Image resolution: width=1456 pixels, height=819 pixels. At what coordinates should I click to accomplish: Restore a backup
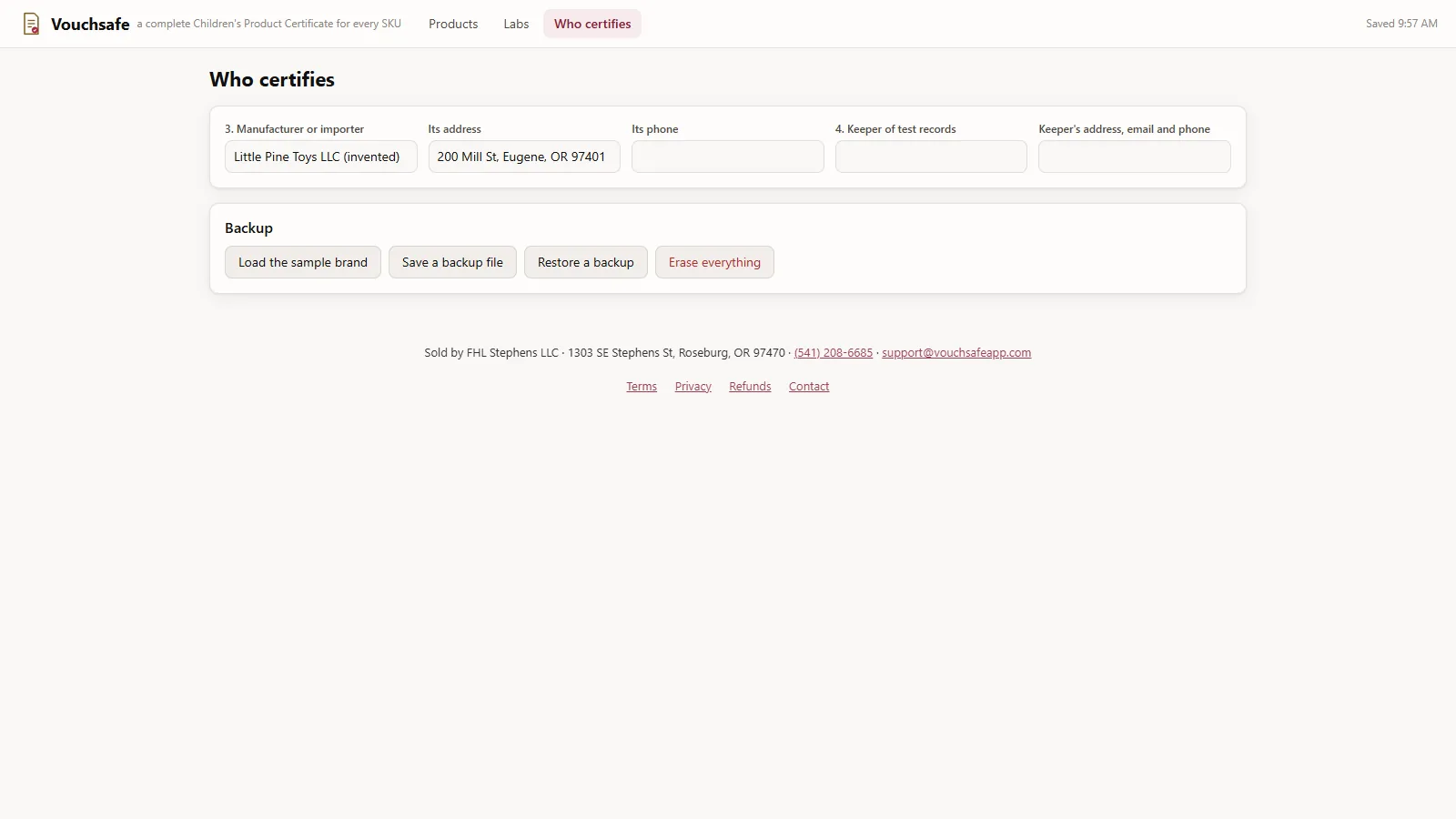586,262
